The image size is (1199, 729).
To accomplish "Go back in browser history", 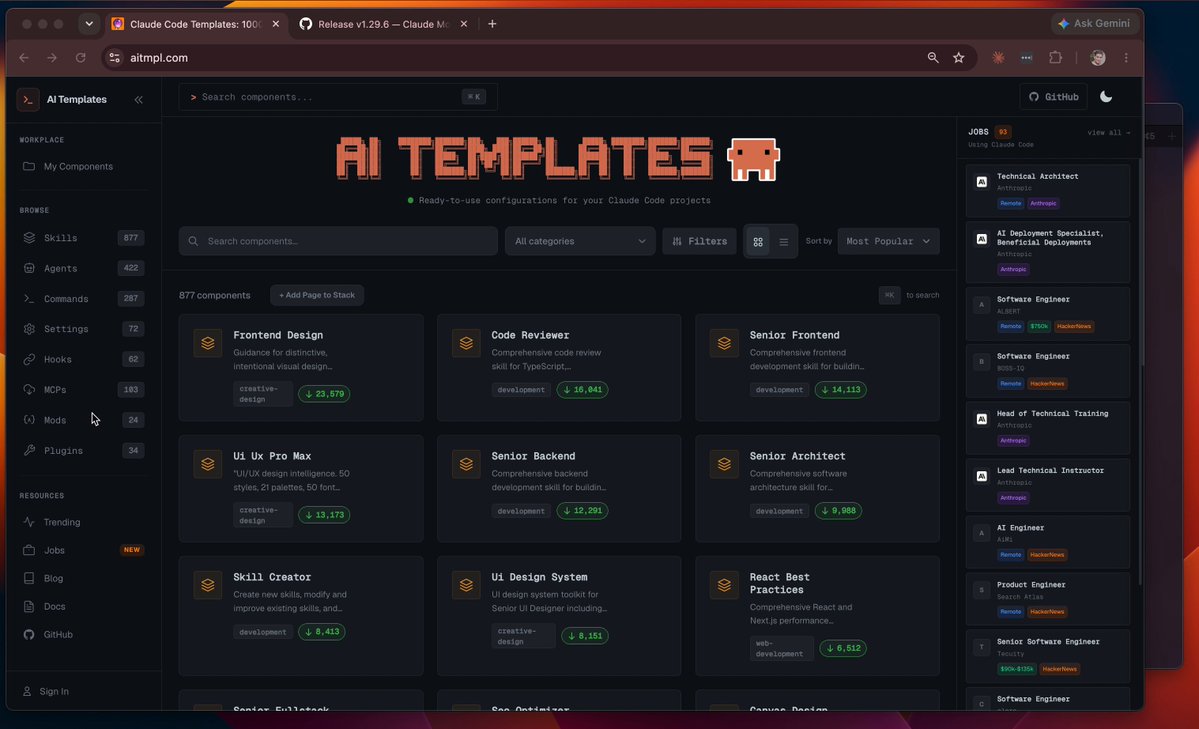I will (24, 57).
